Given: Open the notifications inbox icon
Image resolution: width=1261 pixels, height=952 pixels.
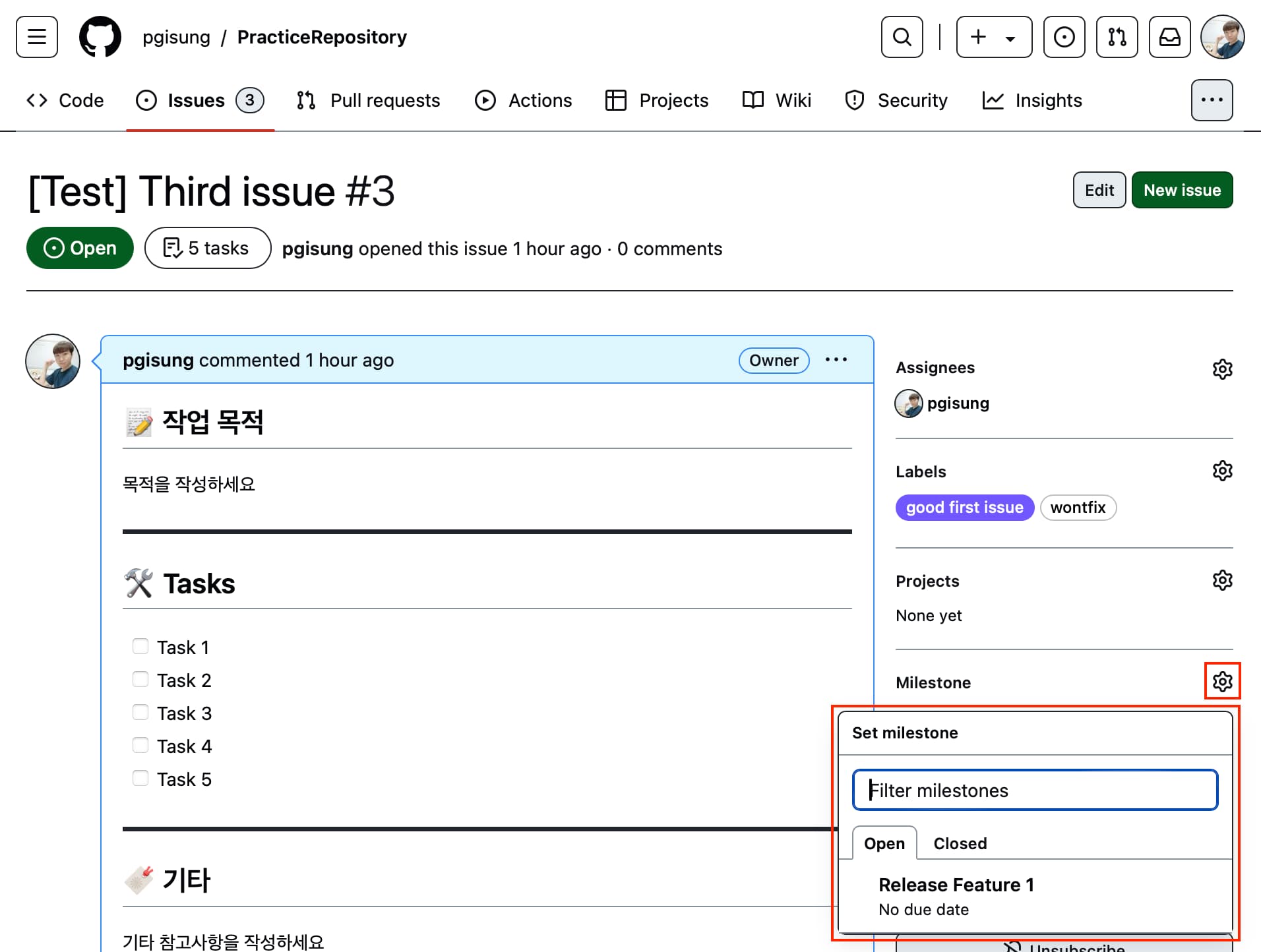Looking at the screenshot, I should click(x=1170, y=37).
